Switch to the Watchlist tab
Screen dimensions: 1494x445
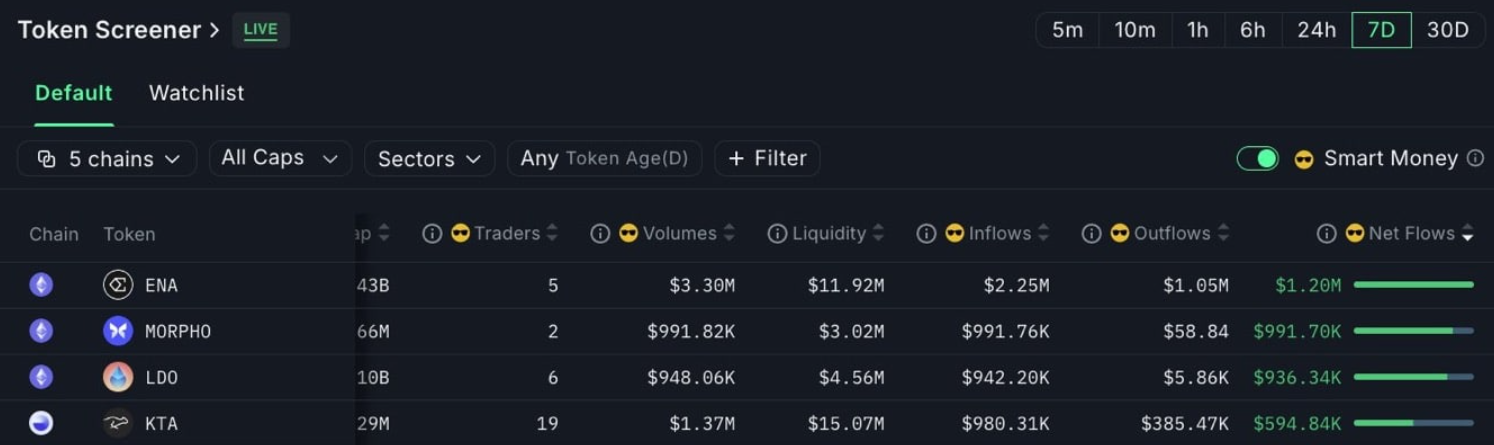pos(196,93)
